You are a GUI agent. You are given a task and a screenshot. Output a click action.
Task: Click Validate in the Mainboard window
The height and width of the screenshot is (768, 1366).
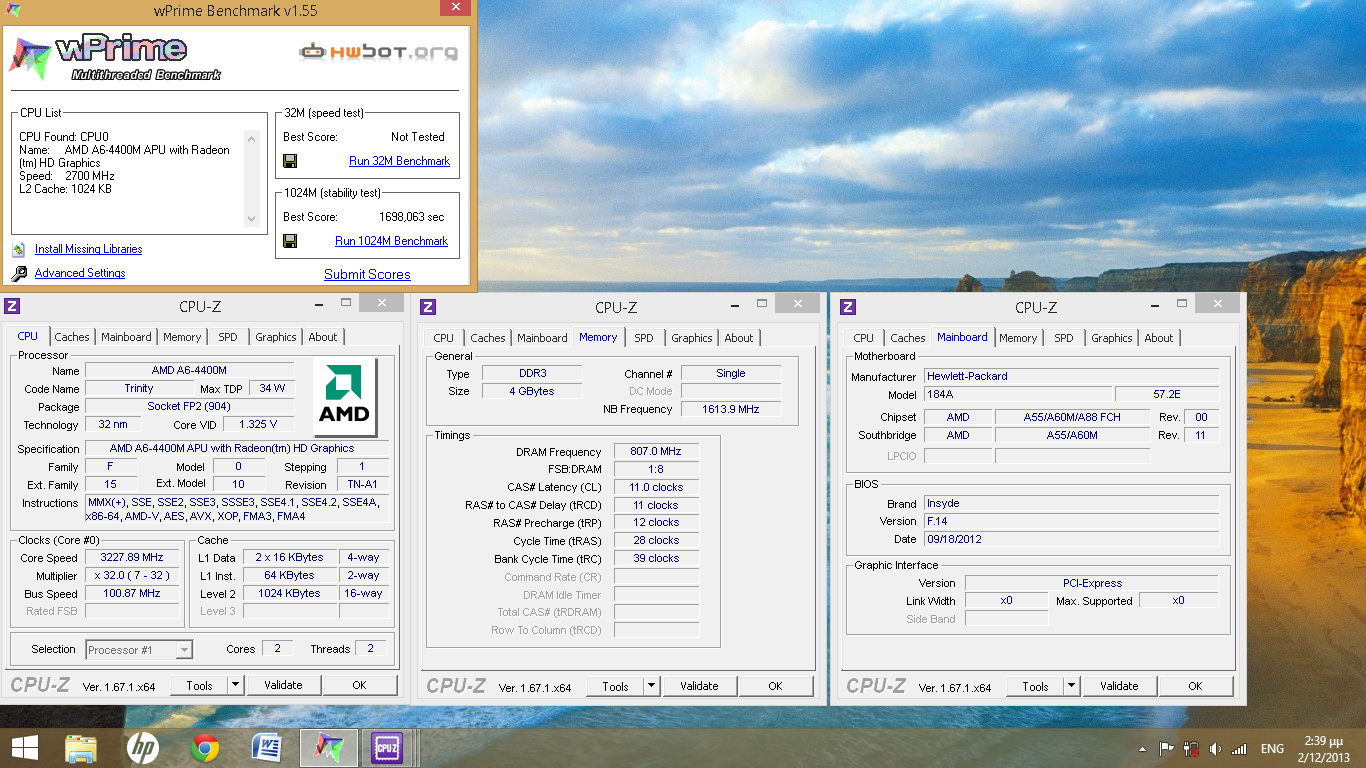1119,686
